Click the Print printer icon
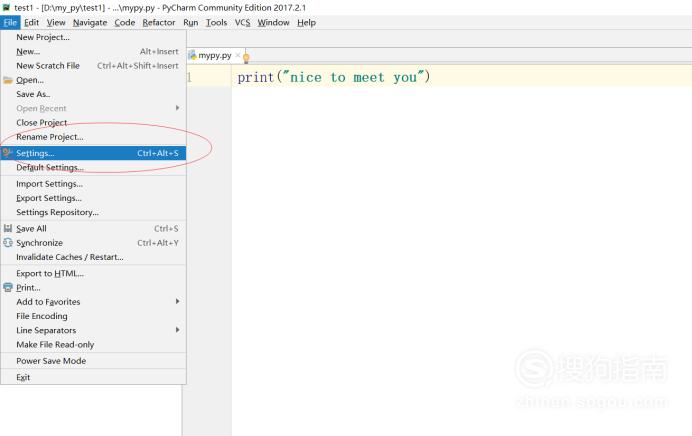This screenshot has width=692, height=436. coord(8,287)
